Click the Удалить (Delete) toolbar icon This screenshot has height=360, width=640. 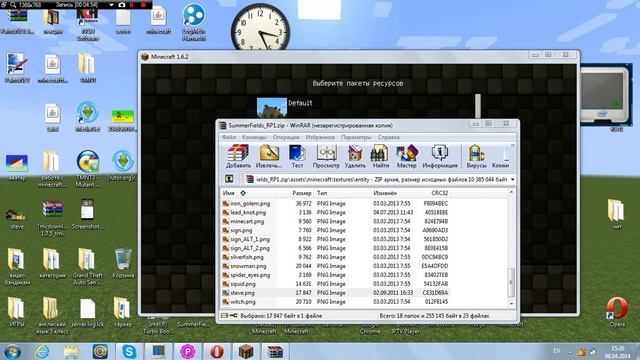pos(355,156)
